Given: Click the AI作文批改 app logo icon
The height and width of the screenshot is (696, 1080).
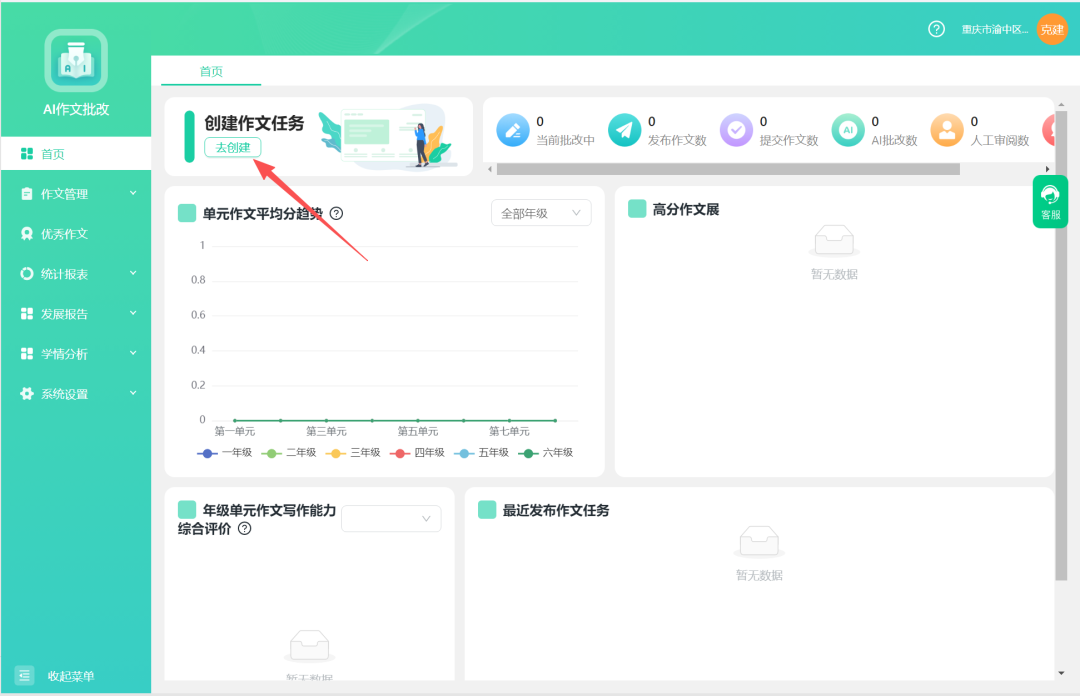Looking at the screenshot, I should point(75,60).
